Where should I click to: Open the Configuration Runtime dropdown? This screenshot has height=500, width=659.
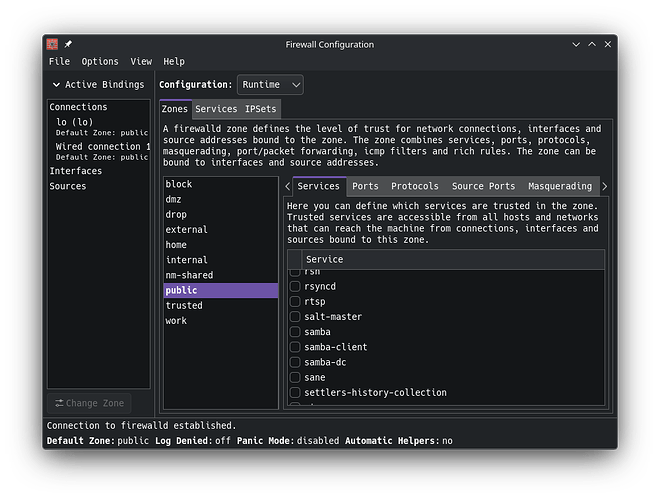pyautogui.click(x=270, y=85)
